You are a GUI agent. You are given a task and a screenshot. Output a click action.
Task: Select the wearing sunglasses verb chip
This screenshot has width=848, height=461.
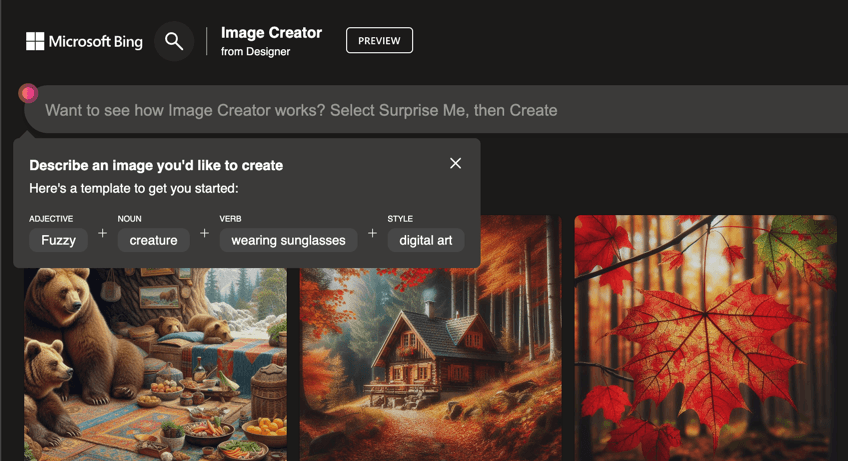pyautogui.click(x=288, y=240)
